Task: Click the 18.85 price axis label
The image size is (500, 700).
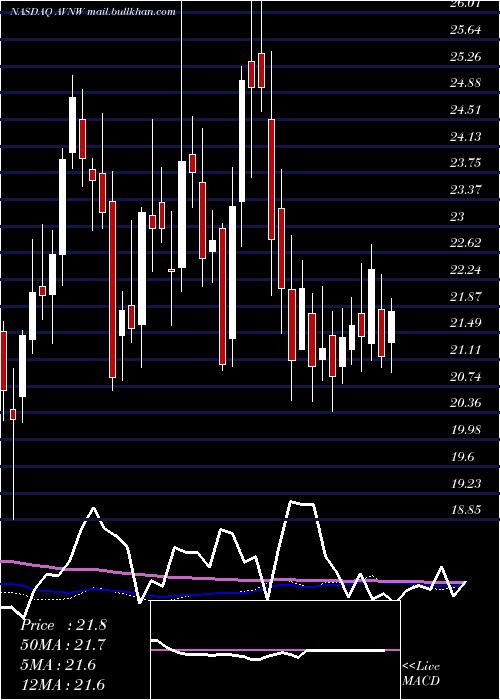Action: [x=466, y=510]
